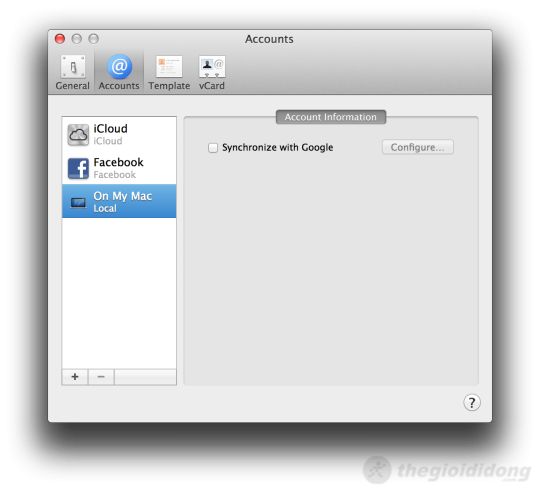This screenshot has width=540, height=489.
Task: Add a new account with plus button
Action: [75, 377]
